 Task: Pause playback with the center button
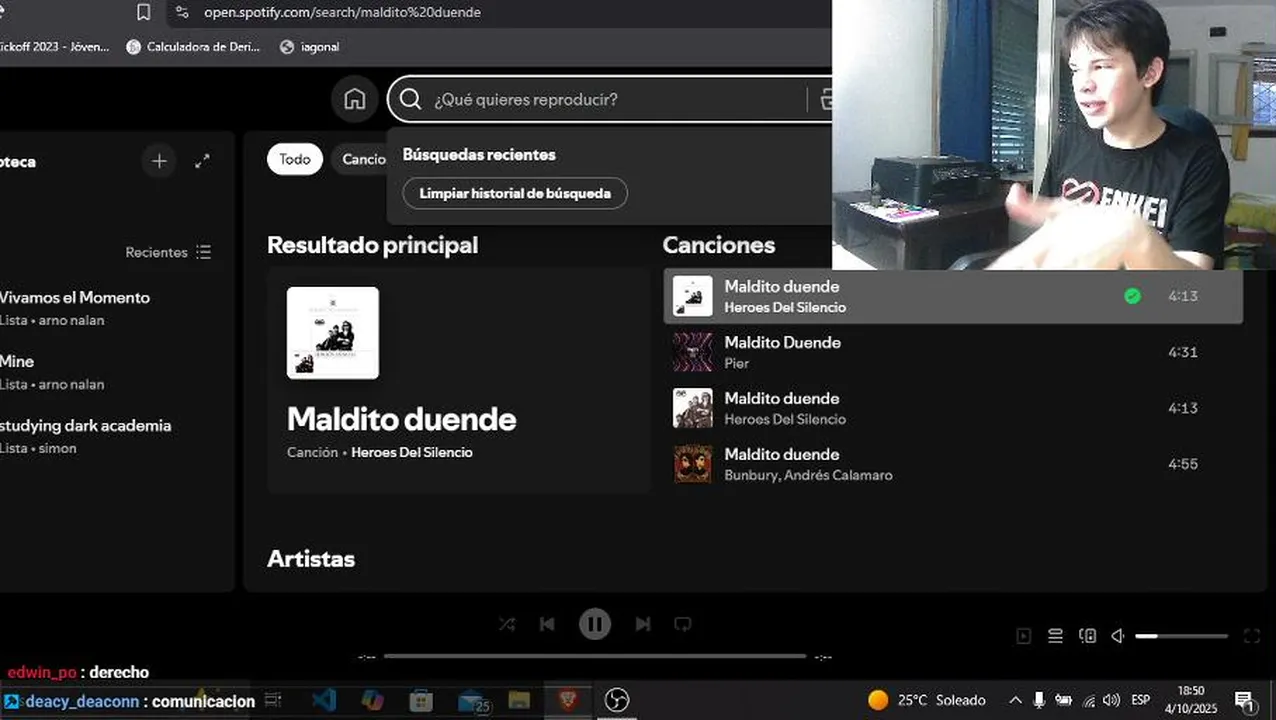tap(595, 625)
